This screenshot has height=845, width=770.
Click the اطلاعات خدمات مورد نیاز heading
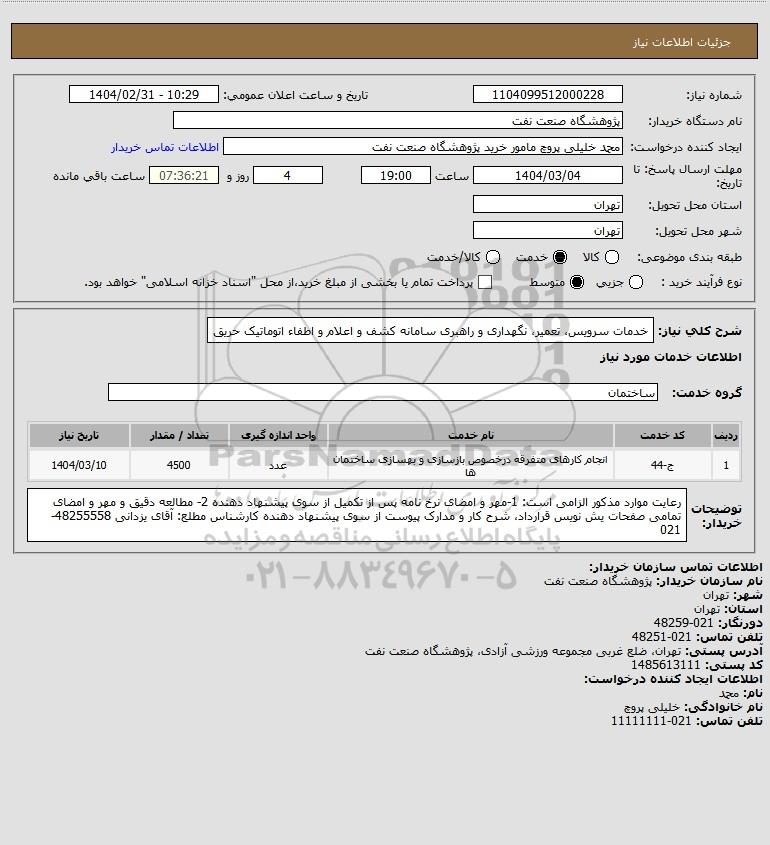click(x=670, y=357)
